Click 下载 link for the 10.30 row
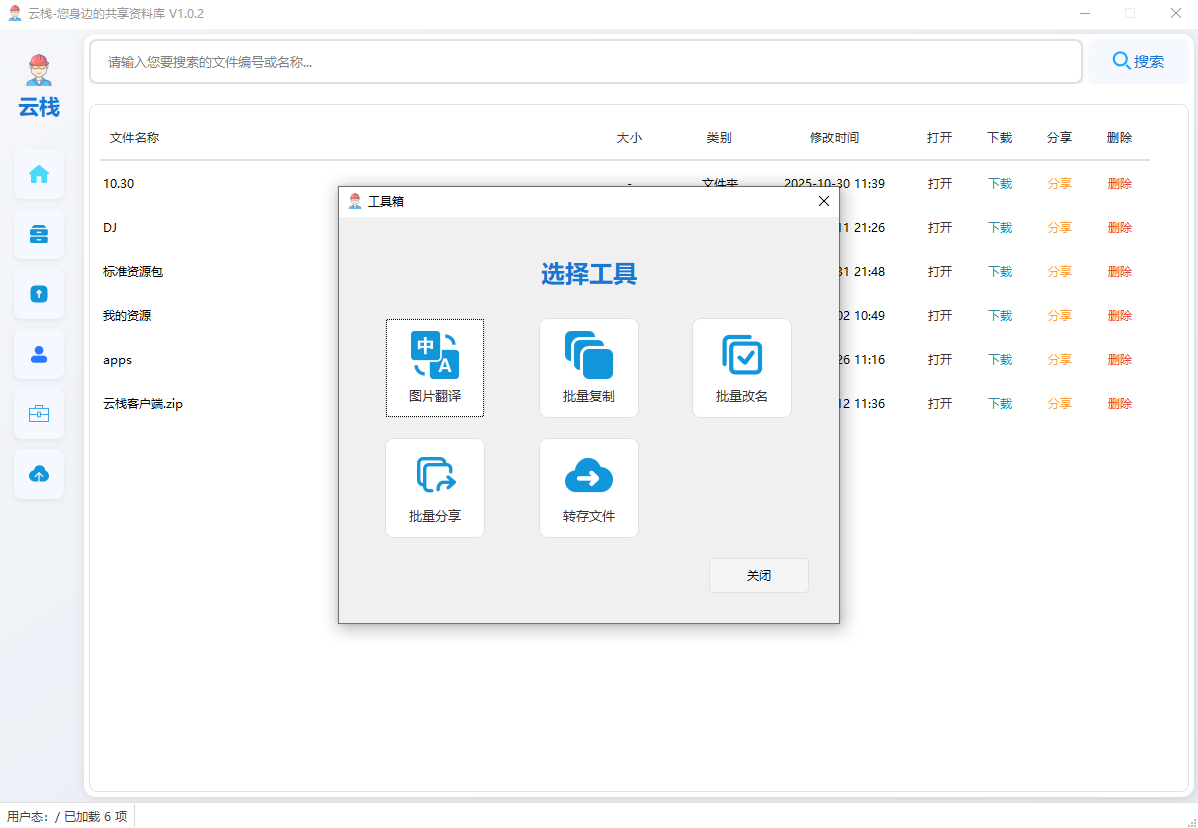The height and width of the screenshot is (828, 1198). pyautogui.click(x=1000, y=184)
